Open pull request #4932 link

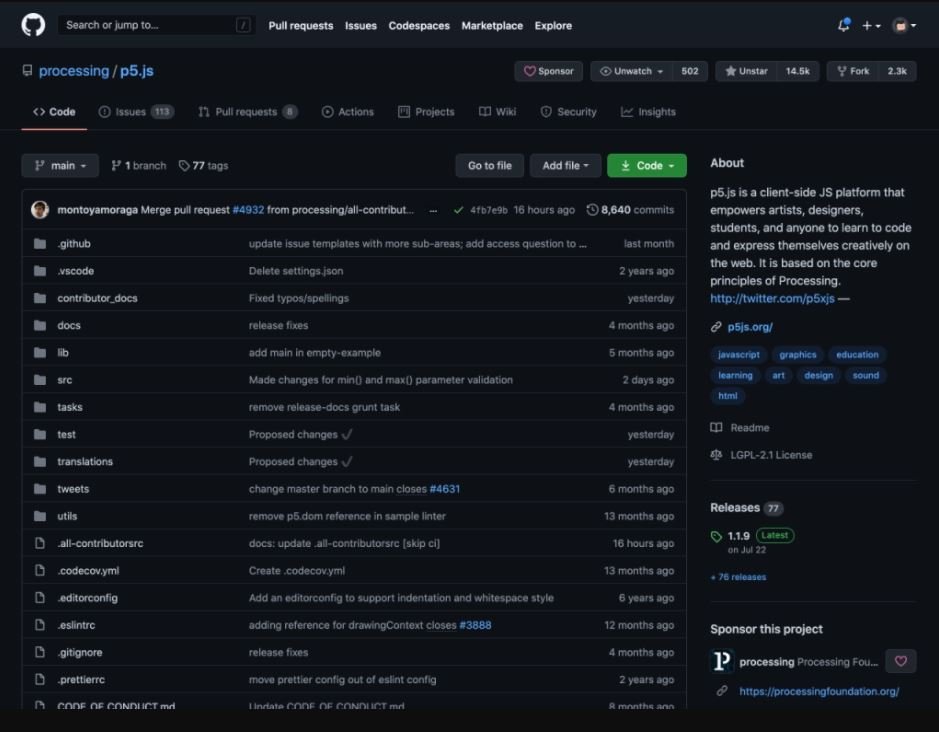point(248,210)
